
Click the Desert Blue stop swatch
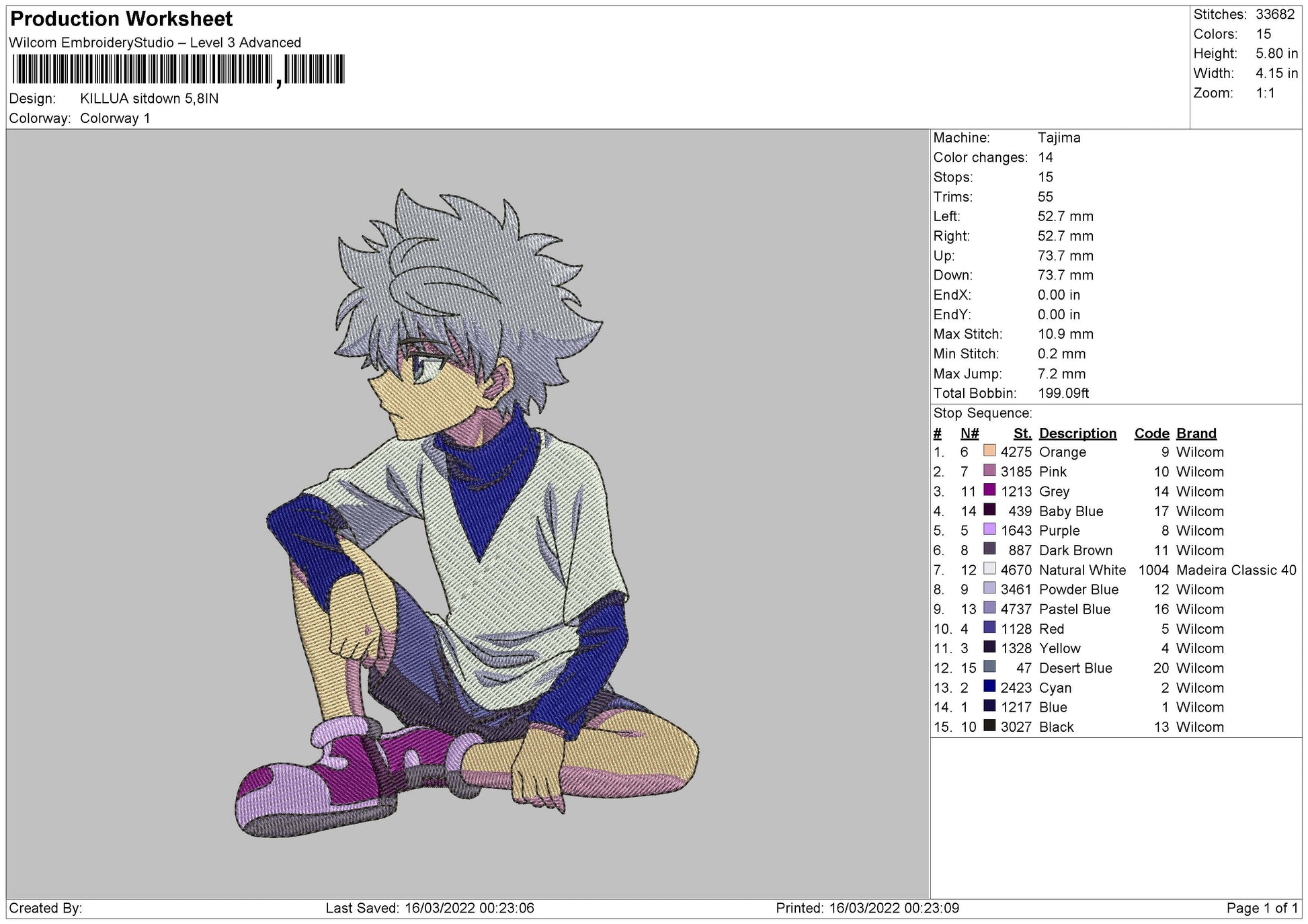pyautogui.click(x=989, y=667)
